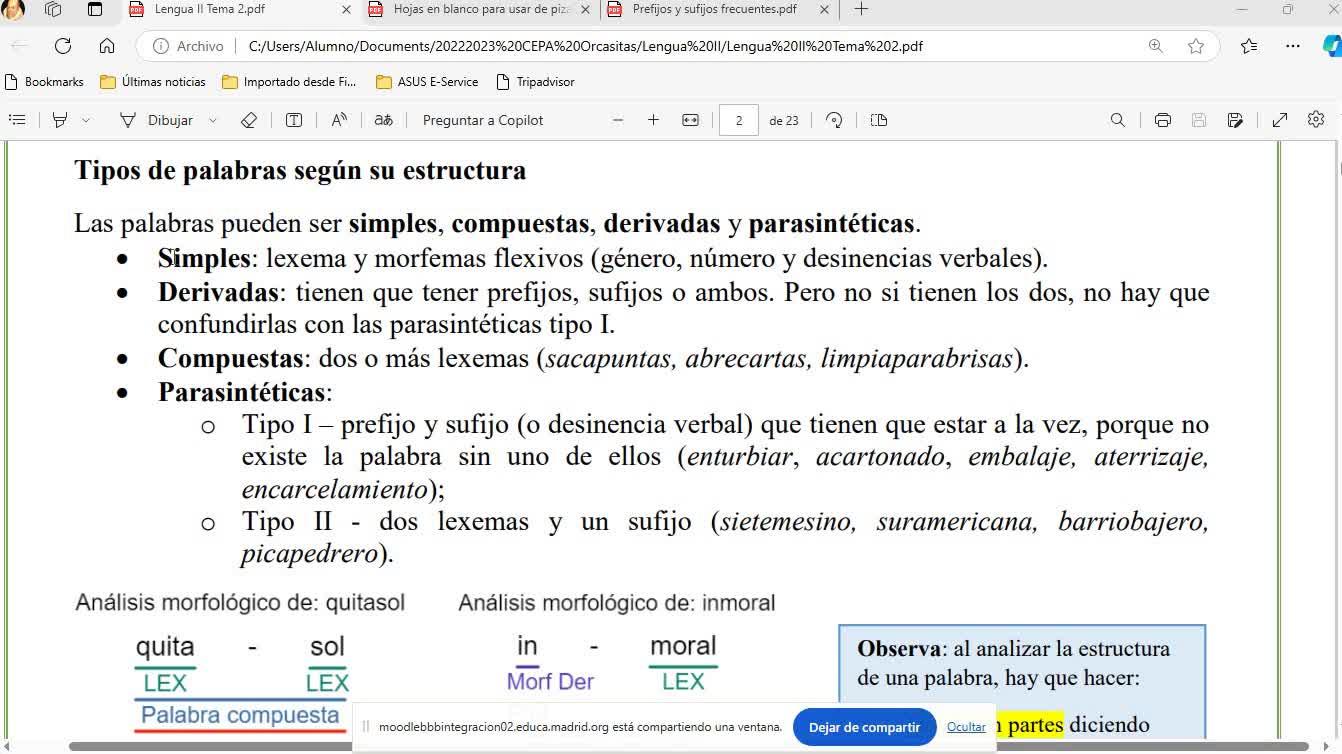Viewport: 1342px width, 754px height.
Task: Zoom out of the PDF
Action: [x=618, y=120]
